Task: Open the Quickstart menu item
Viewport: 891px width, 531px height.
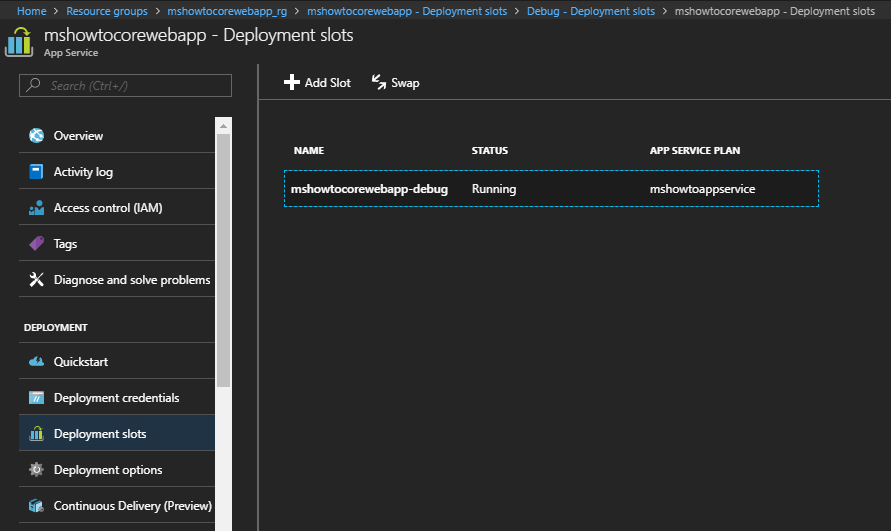Action: [x=117, y=361]
